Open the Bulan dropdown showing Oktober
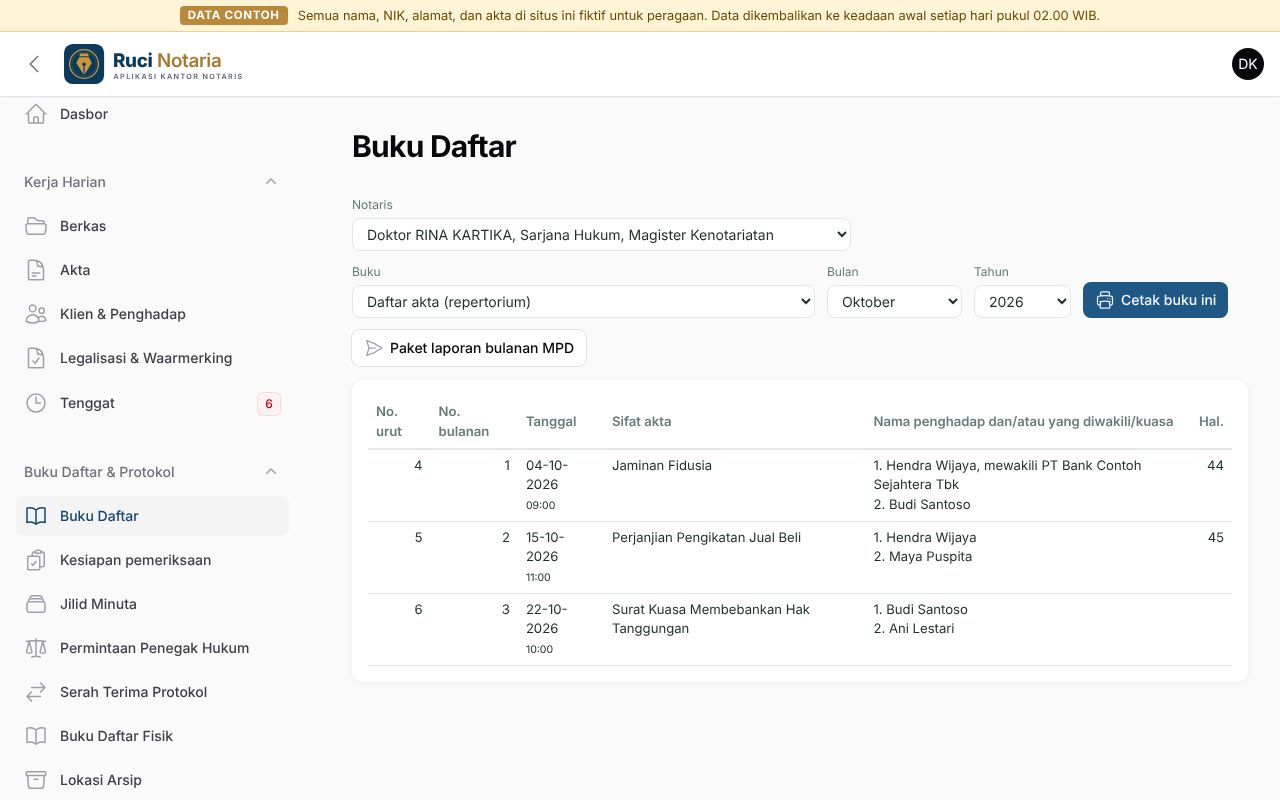 click(x=894, y=302)
